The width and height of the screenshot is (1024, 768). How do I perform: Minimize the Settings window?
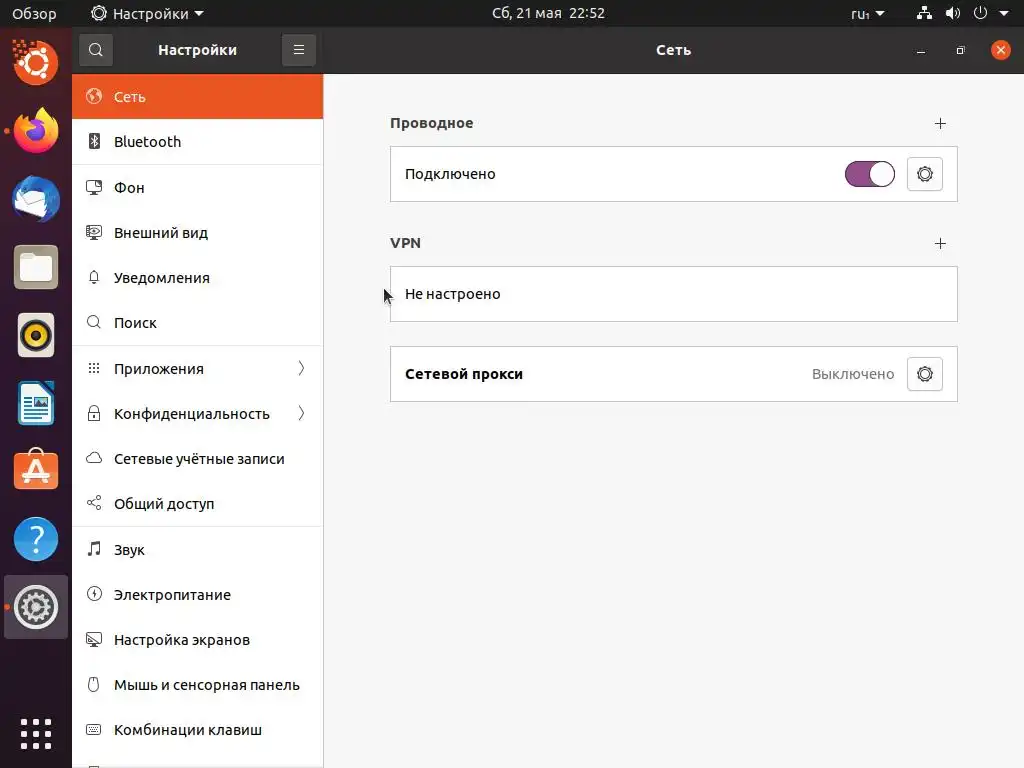(921, 50)
